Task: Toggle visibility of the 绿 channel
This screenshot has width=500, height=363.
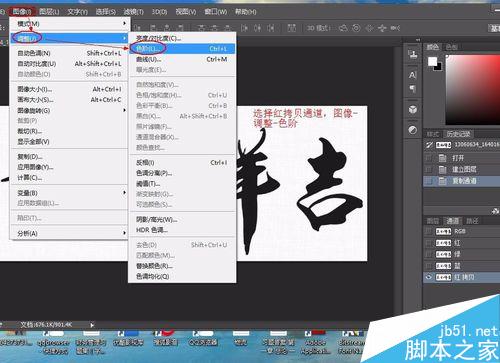Action: 429,254
